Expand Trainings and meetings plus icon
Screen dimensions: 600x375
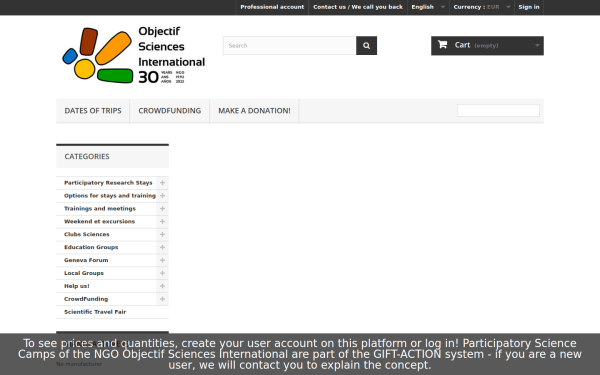(x=162, y=209)
